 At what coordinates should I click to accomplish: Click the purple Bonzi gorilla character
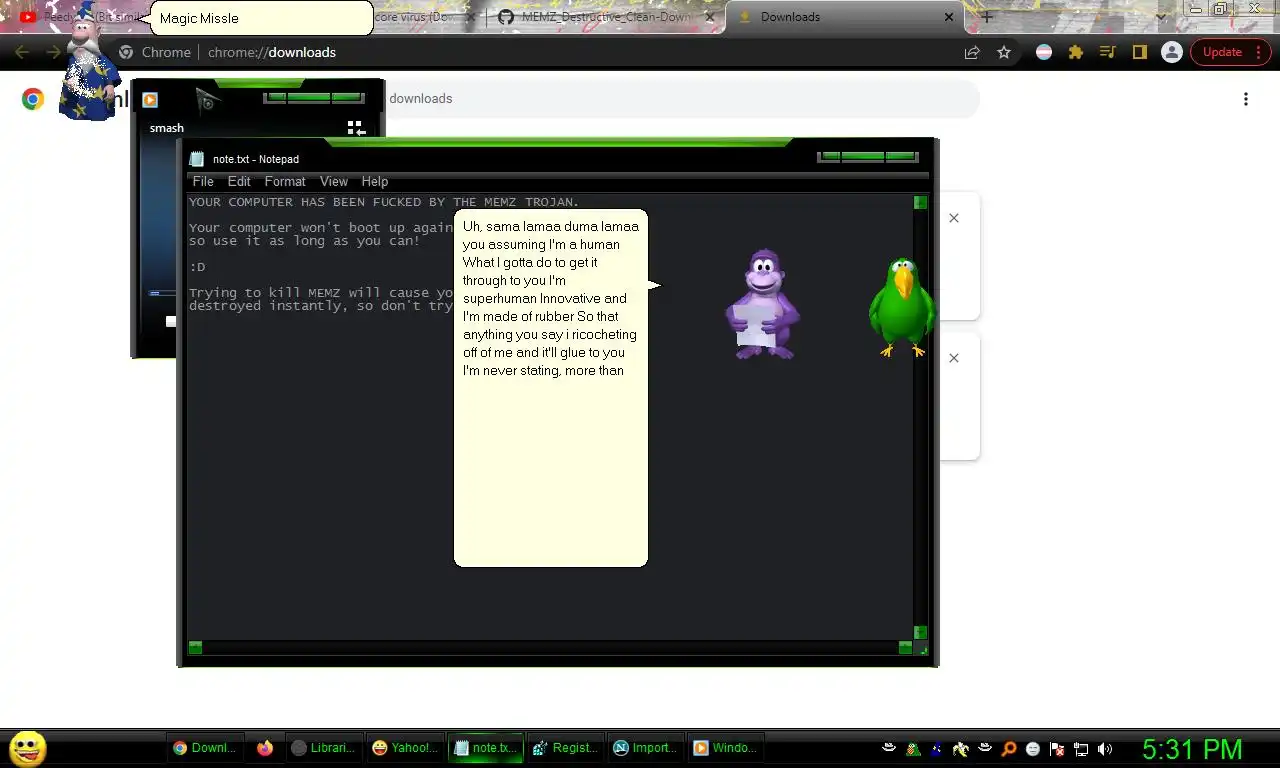763,304
